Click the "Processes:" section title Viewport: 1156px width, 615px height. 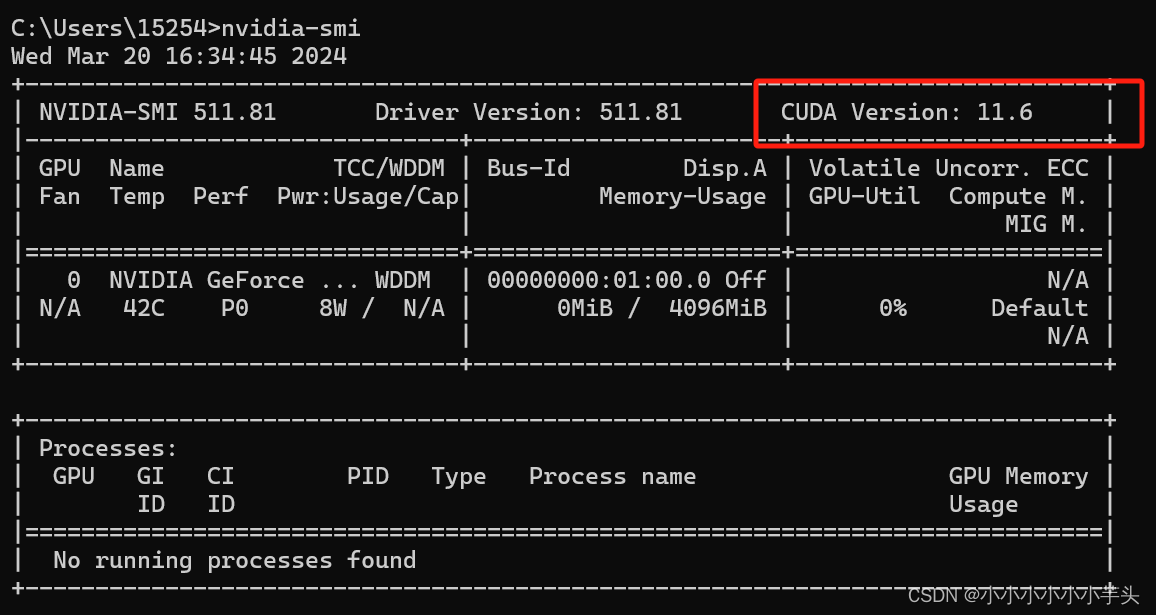(108, 448)
